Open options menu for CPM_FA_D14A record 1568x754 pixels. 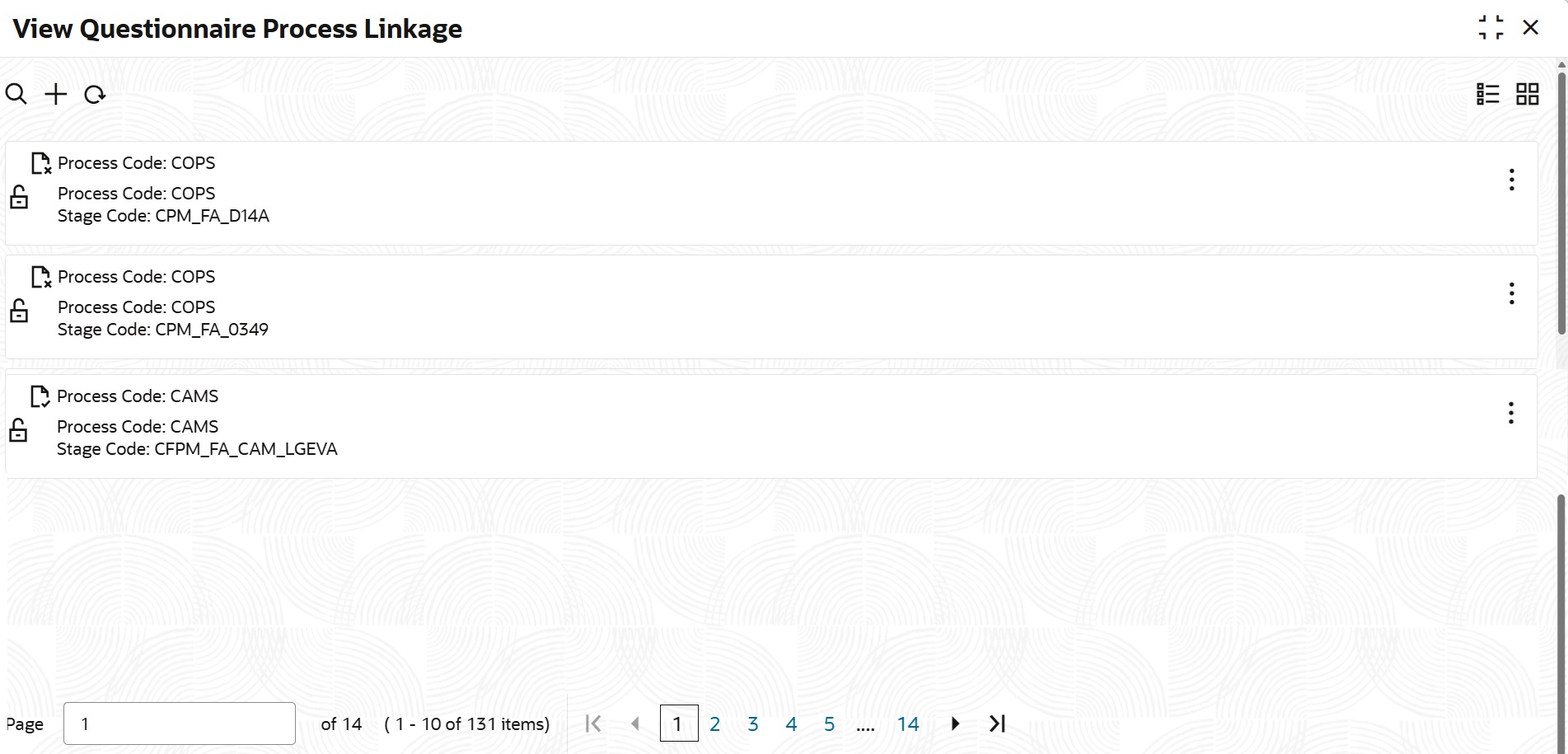pos(1511,180)
